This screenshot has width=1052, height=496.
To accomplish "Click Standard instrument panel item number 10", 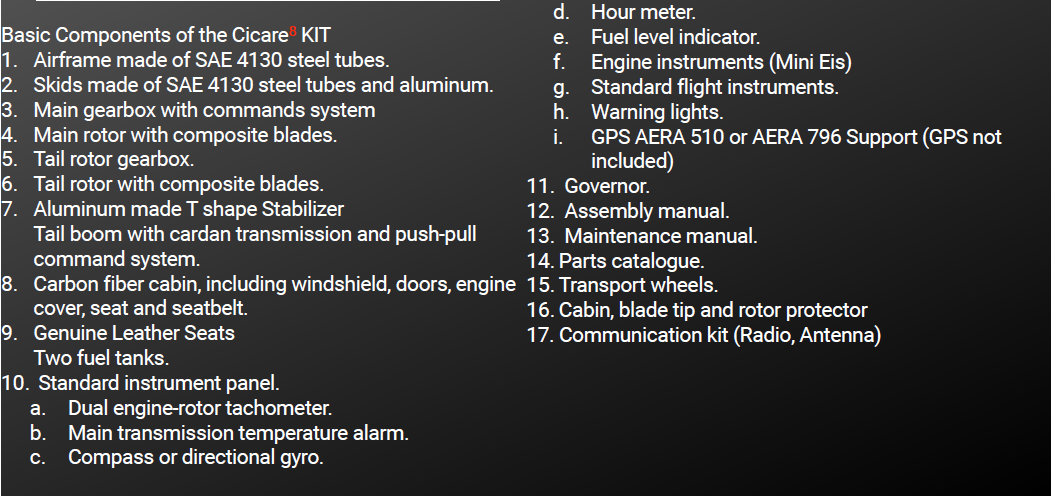I will 158,383.
